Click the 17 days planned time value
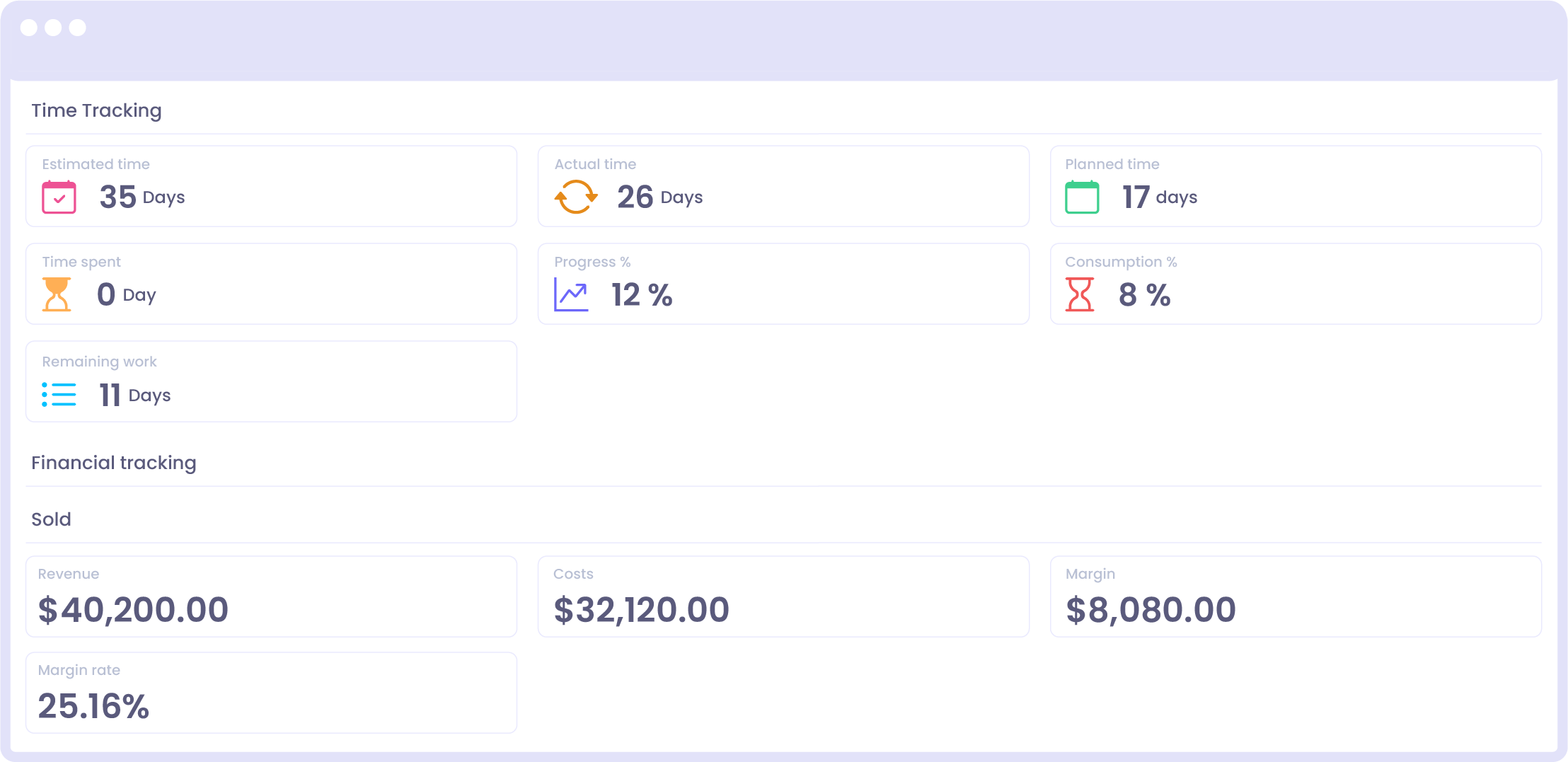Image resolution: width=1568 pixels, height=762 pixels. [1160, 197]
